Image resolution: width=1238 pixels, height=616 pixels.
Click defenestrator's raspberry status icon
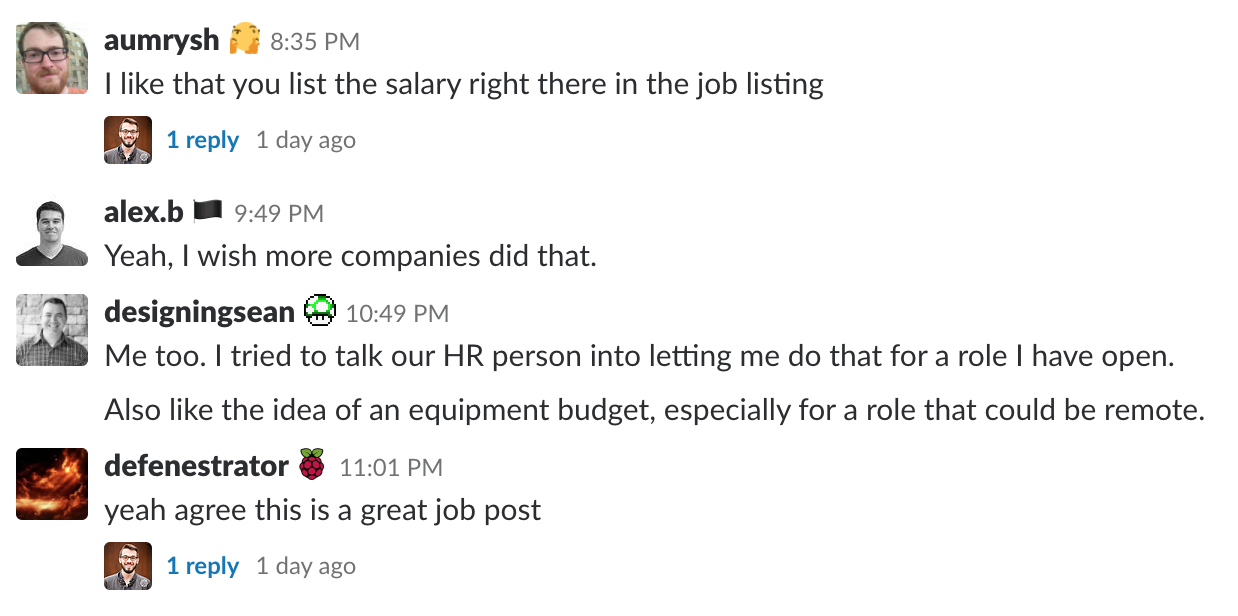[x=312, y=465]
